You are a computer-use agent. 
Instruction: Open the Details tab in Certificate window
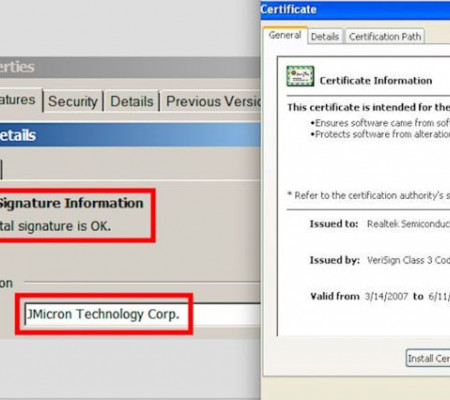(325, 36)
